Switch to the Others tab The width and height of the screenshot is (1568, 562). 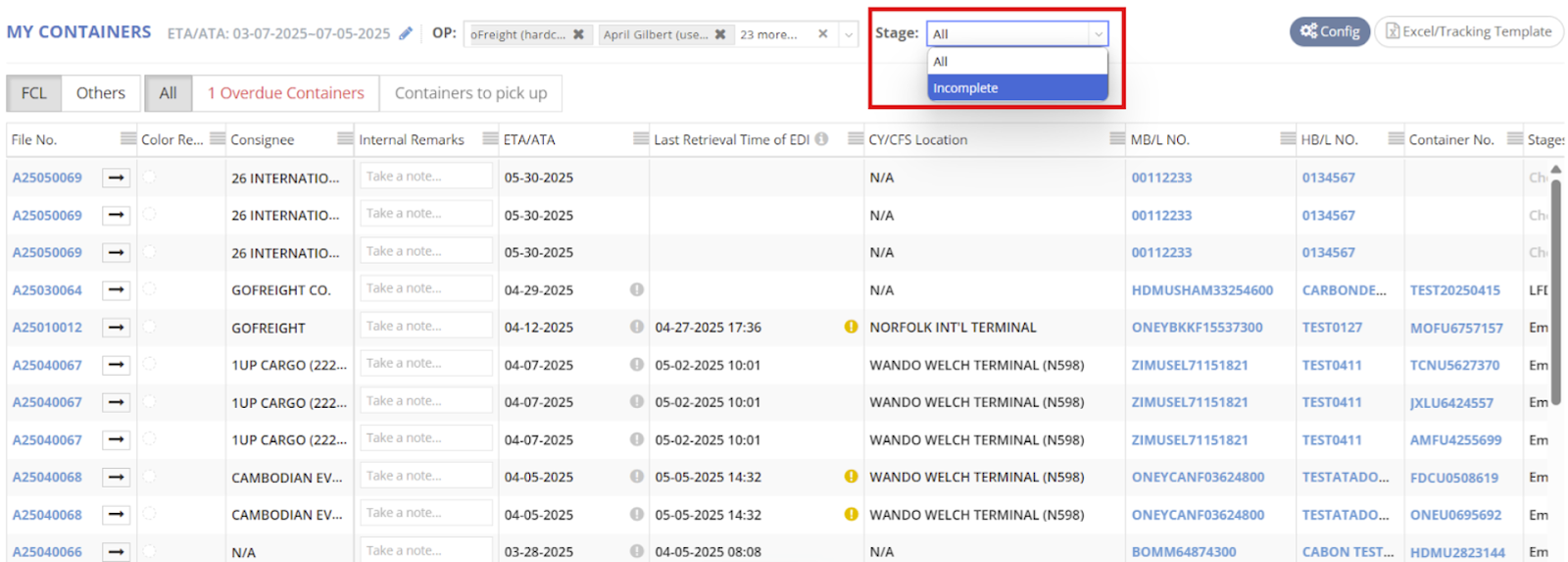100,93
